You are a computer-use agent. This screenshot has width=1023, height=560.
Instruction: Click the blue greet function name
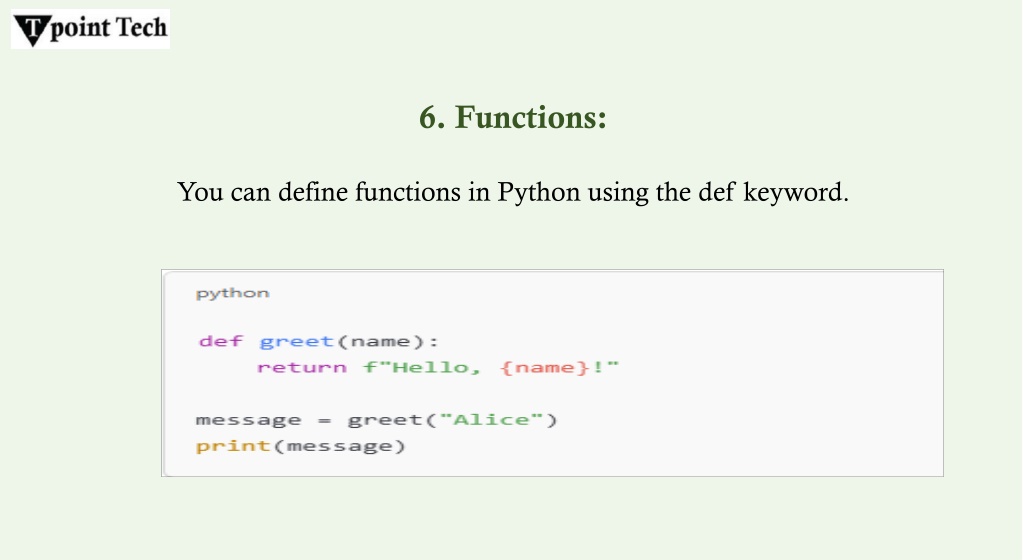click(297, 341)
